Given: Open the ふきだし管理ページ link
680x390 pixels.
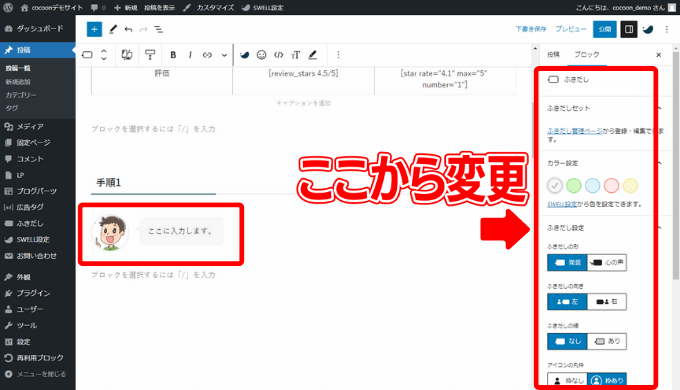Looking at the screenshot, I should coord(575,131).
